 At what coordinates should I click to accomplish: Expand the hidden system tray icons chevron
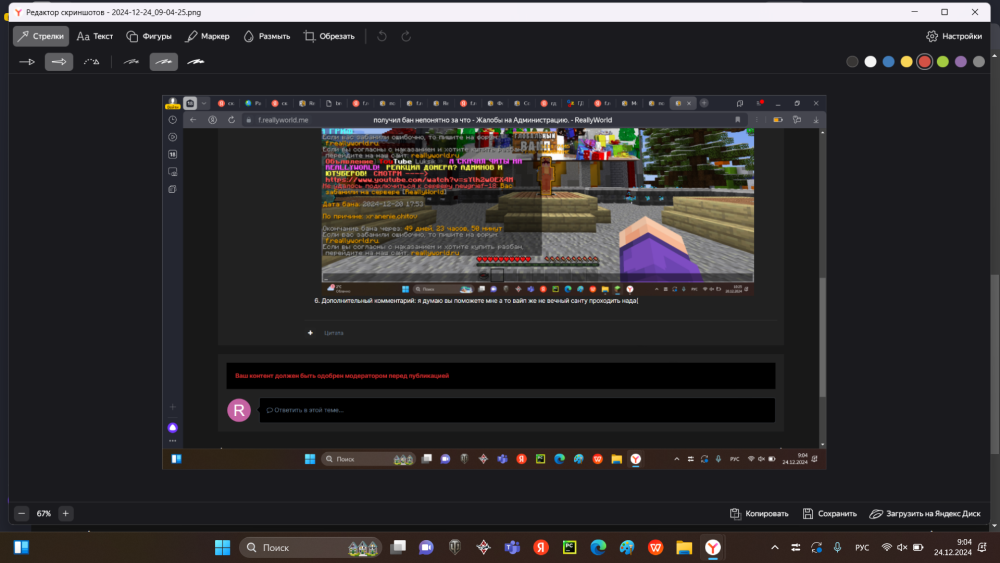775,548
